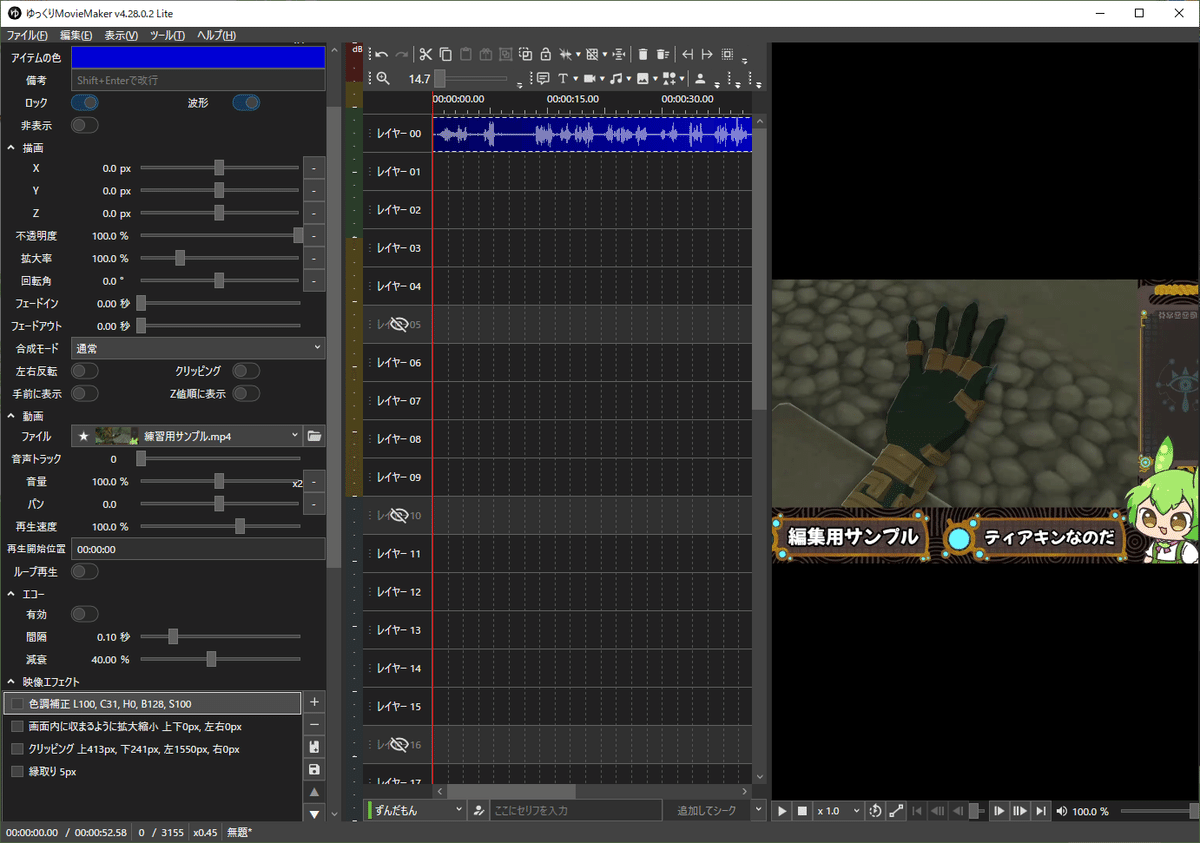
Task: Click the trash can delete icon
Action: 643,55
